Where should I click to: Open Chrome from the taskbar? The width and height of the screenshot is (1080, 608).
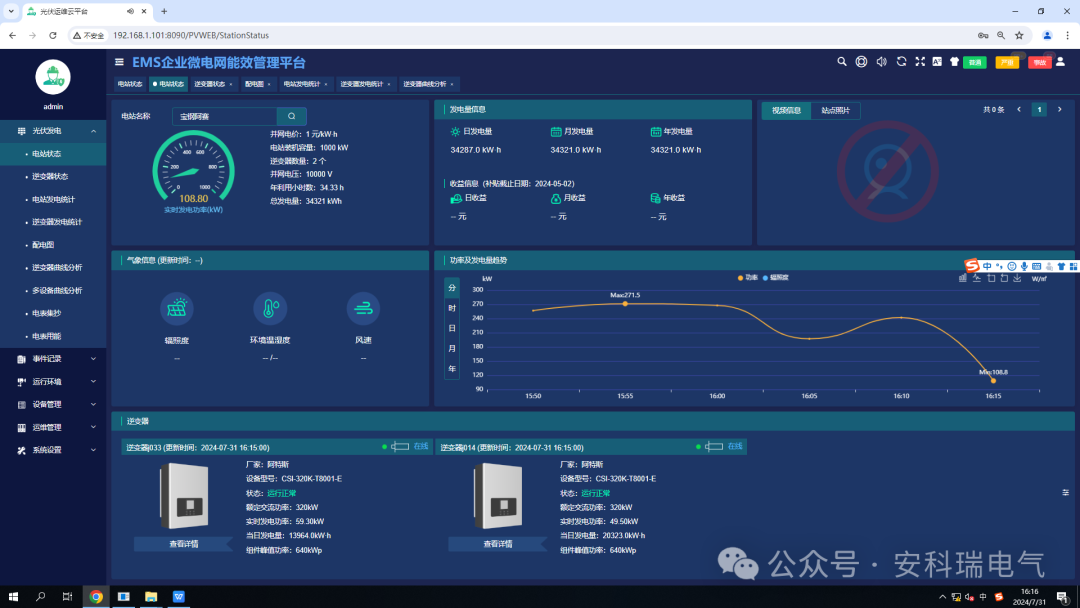[x=96, y=596]
